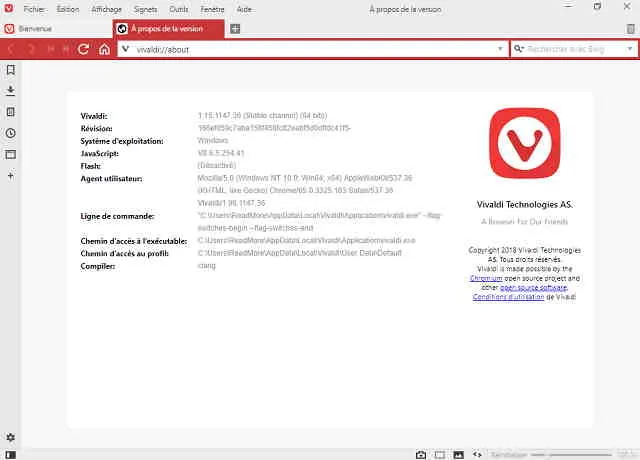Open the Bookmarks panel
The width and height of the screenshot is (640, 460).
click(11, 70)
